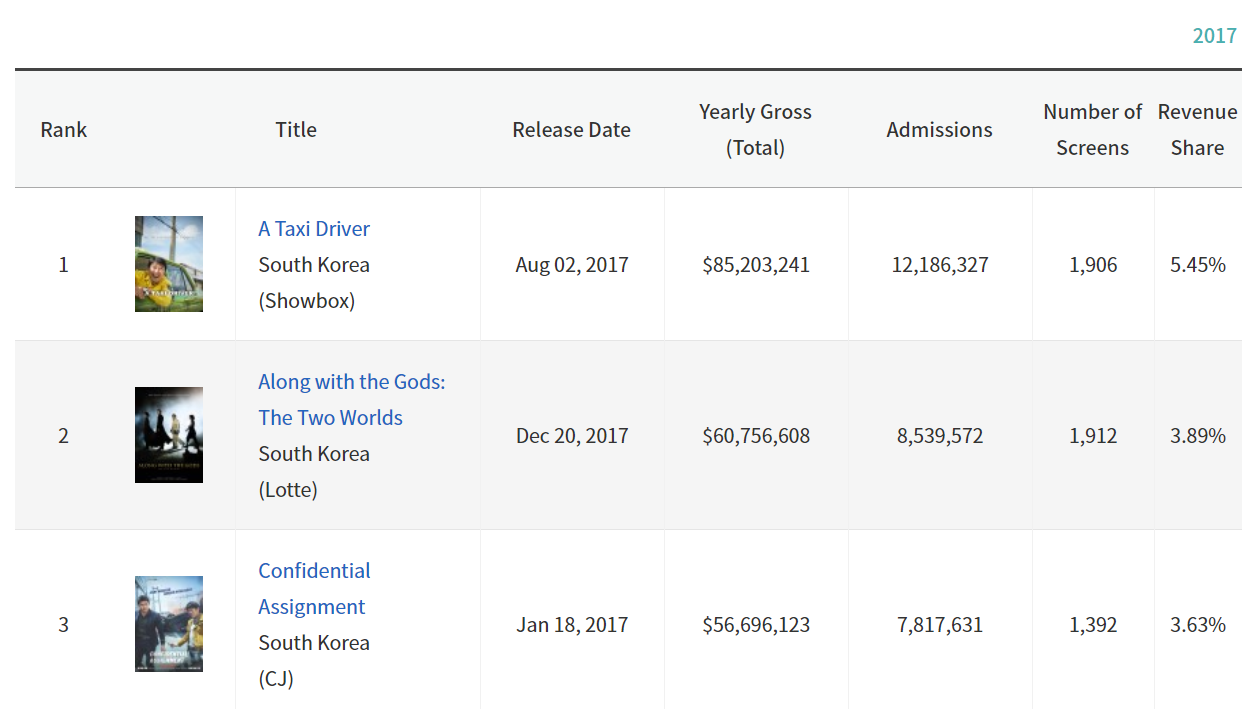Click the Confidential Assignment poster thumbnail
Viewport: 1254px width, 709px height.
click(x=169, y=624)
